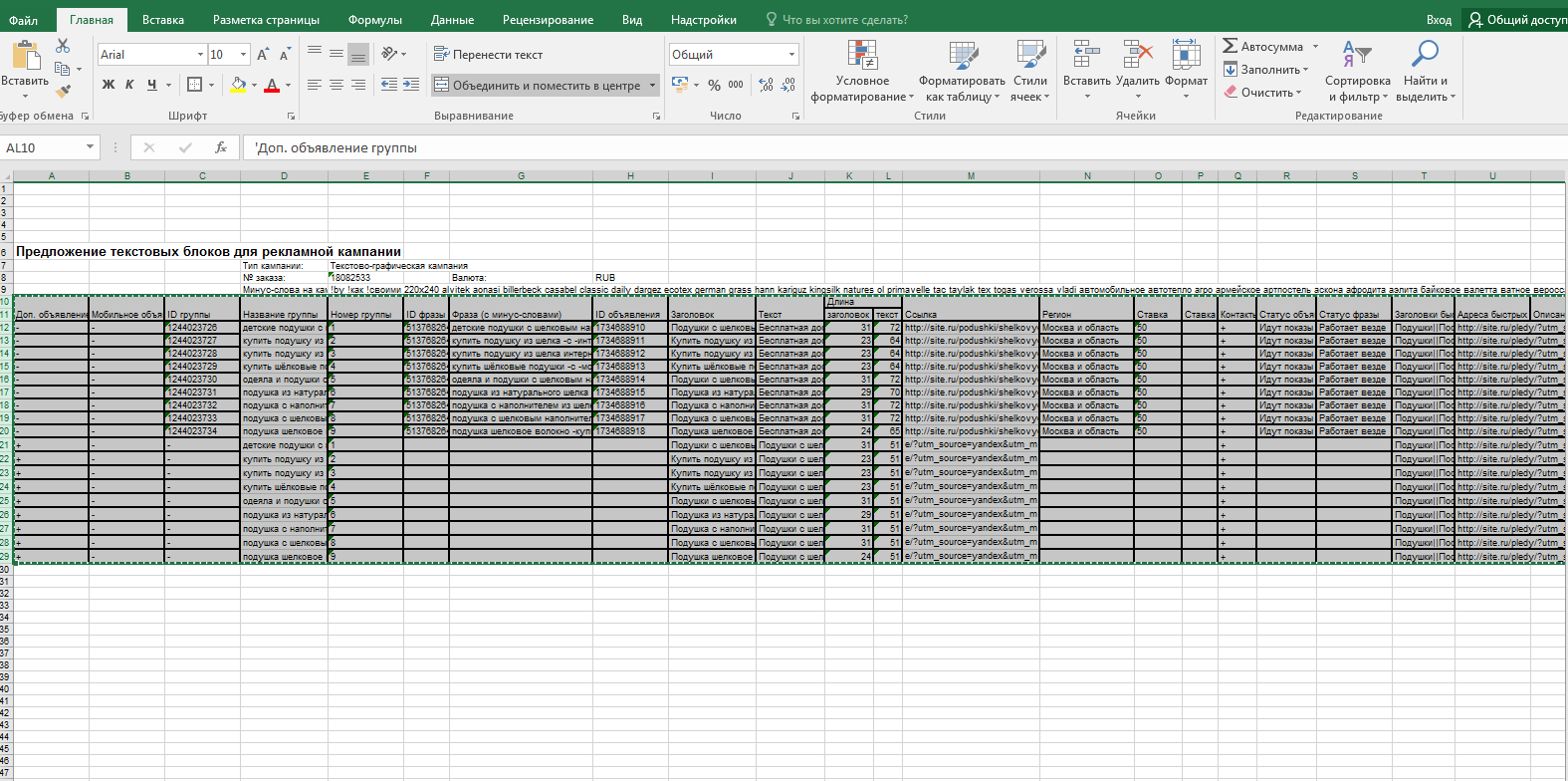The width and height of the screenshot is (1568, 781).
Task: Open the Name Box dropdown arrow
Action: [x=91, y=147]
